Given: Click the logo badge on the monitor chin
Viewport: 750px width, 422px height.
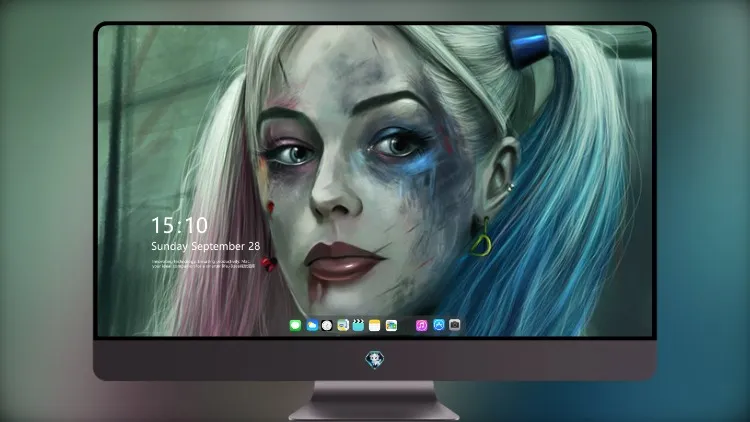Looking at the screenshot, I should [375, 359].
